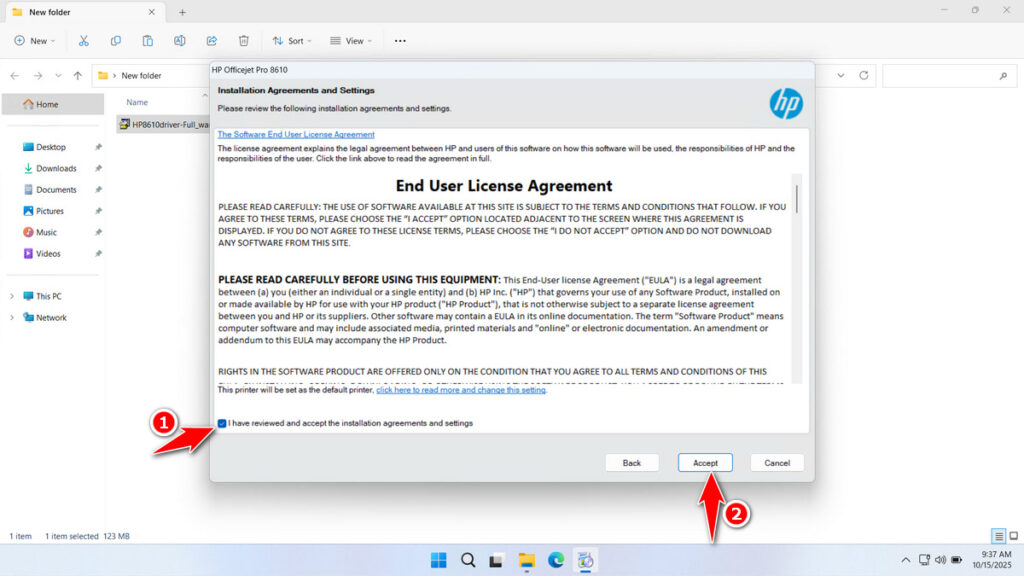Expand the Network tree node
Screen dimensions: 1024x576
pos(12,318)
